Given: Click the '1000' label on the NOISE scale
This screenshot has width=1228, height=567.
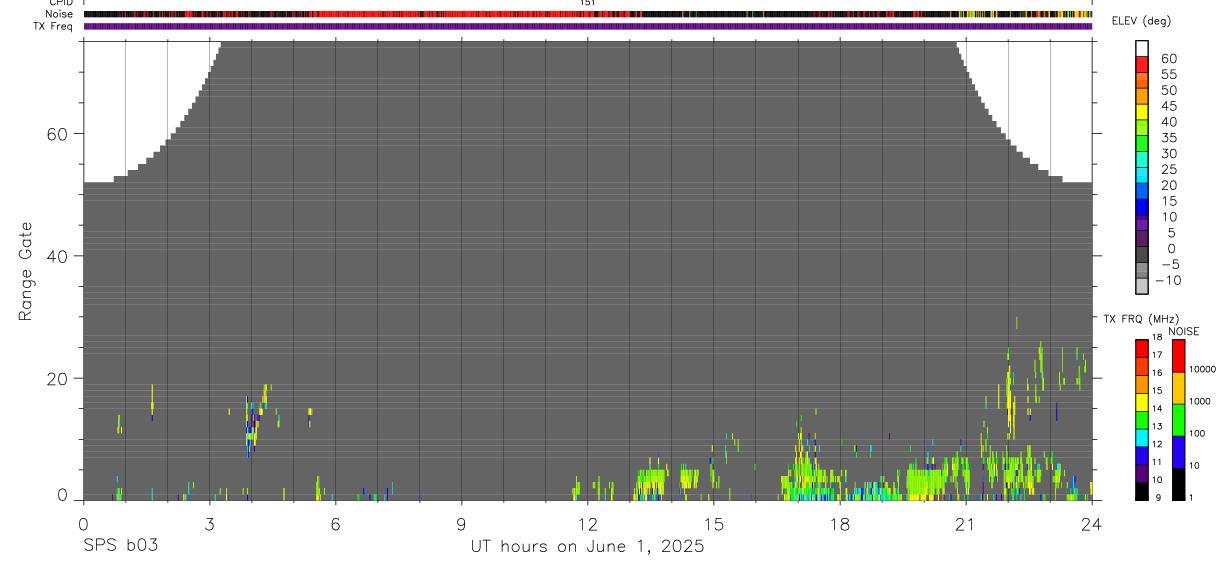Looking at the screenshot, I should click(1202, 401).
